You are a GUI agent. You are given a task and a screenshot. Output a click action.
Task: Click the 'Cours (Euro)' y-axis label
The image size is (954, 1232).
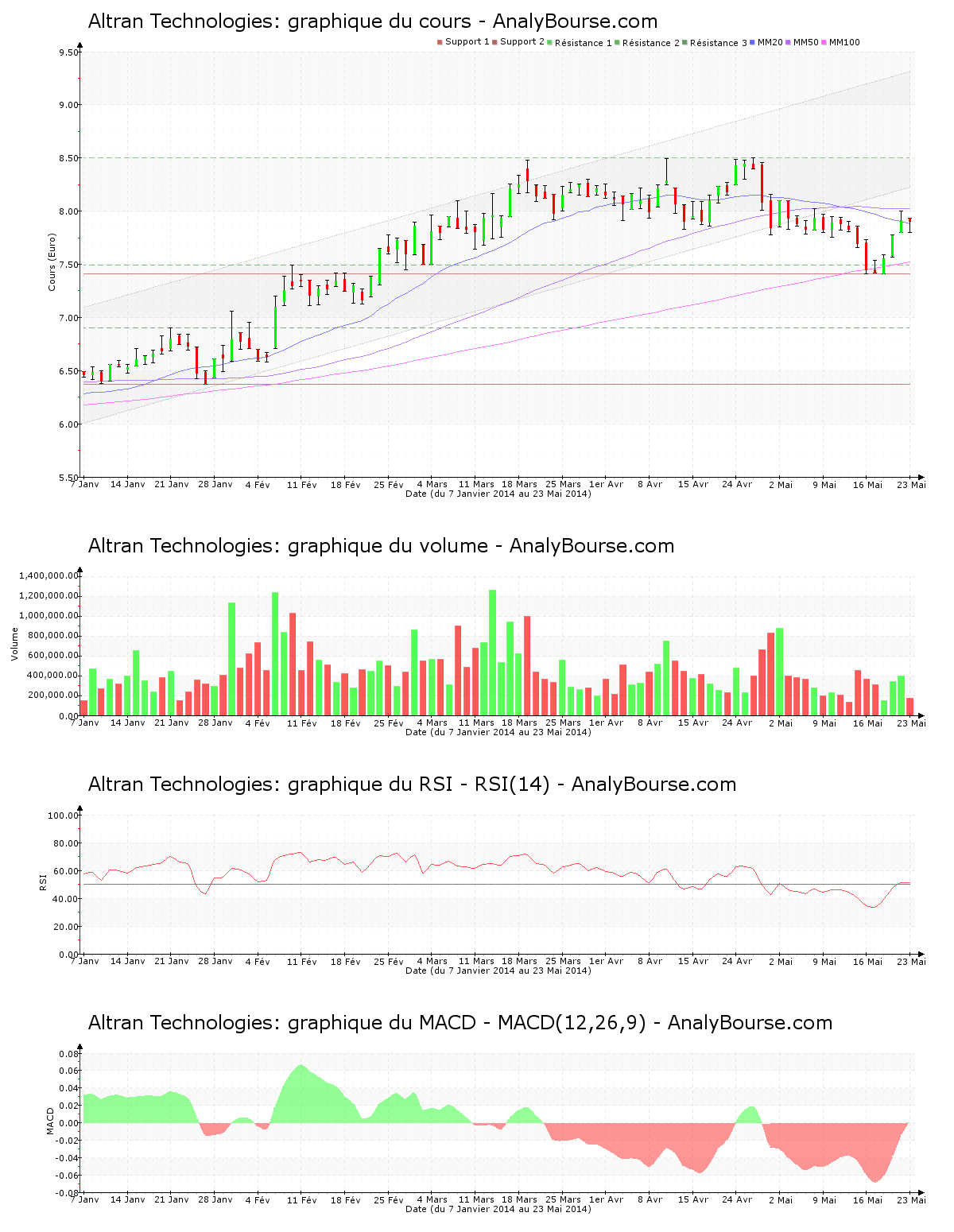[52, 262]
